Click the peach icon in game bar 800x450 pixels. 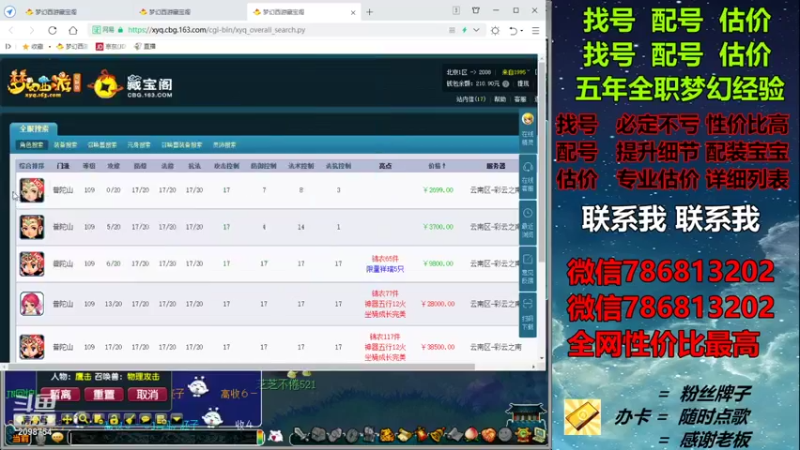471,435
